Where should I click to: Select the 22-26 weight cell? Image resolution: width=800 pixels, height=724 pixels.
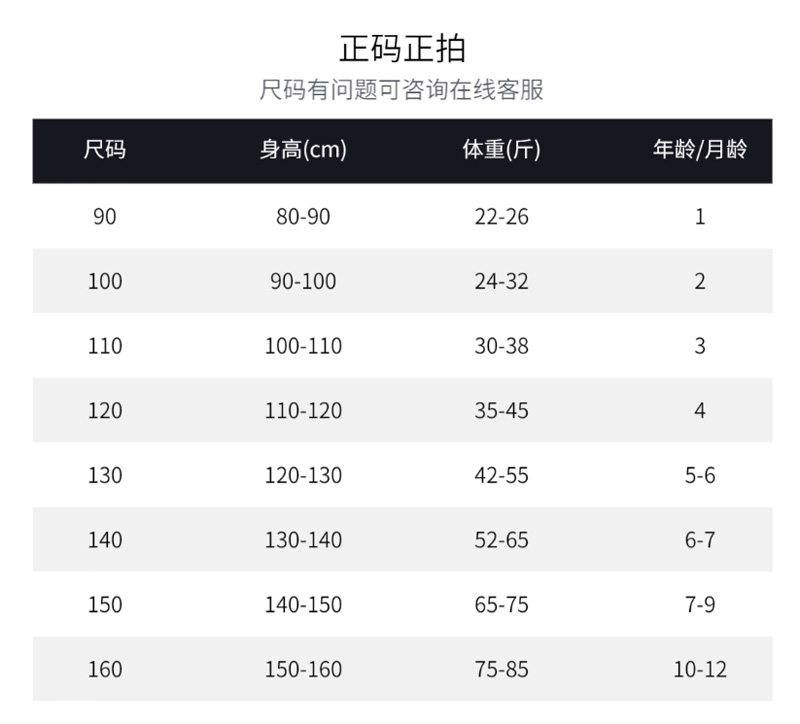[501, 216]
